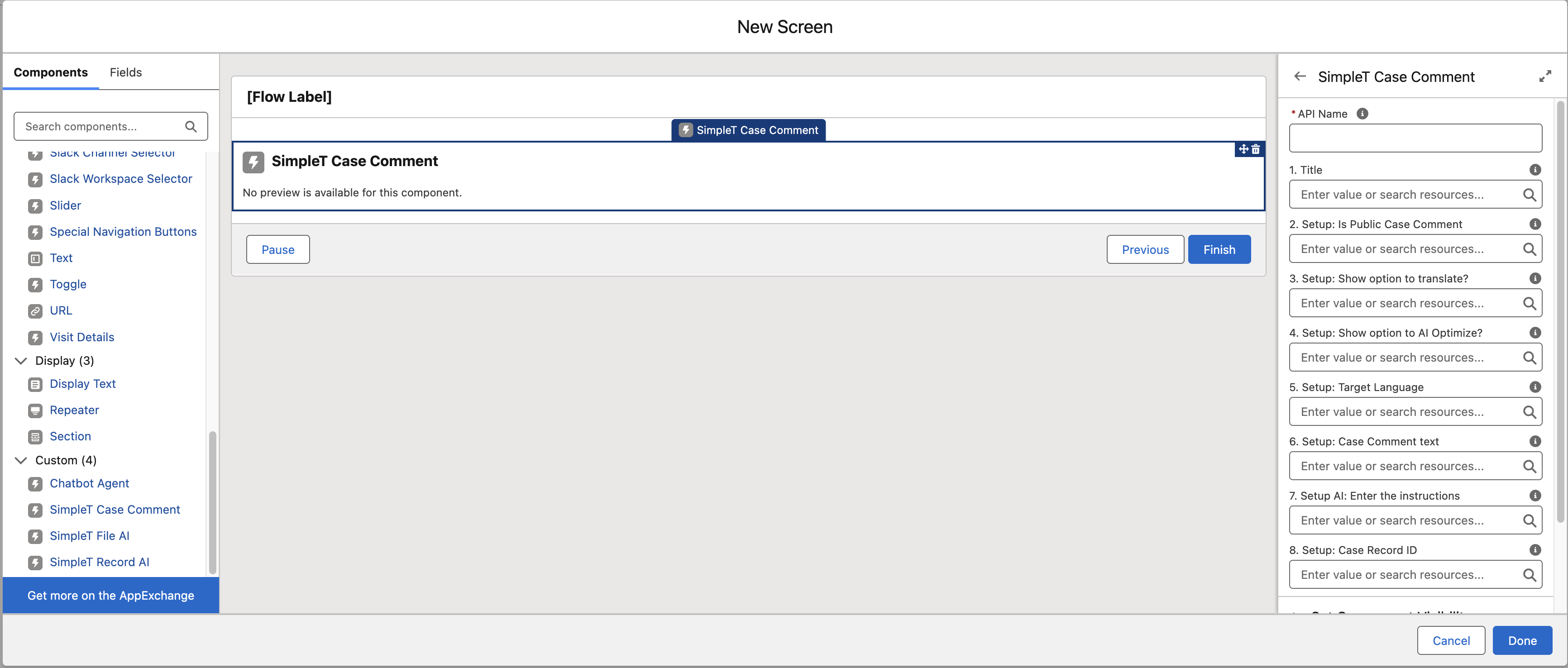Click the Search components input field
Viewport: 1568px width, 668px height.
111,127
